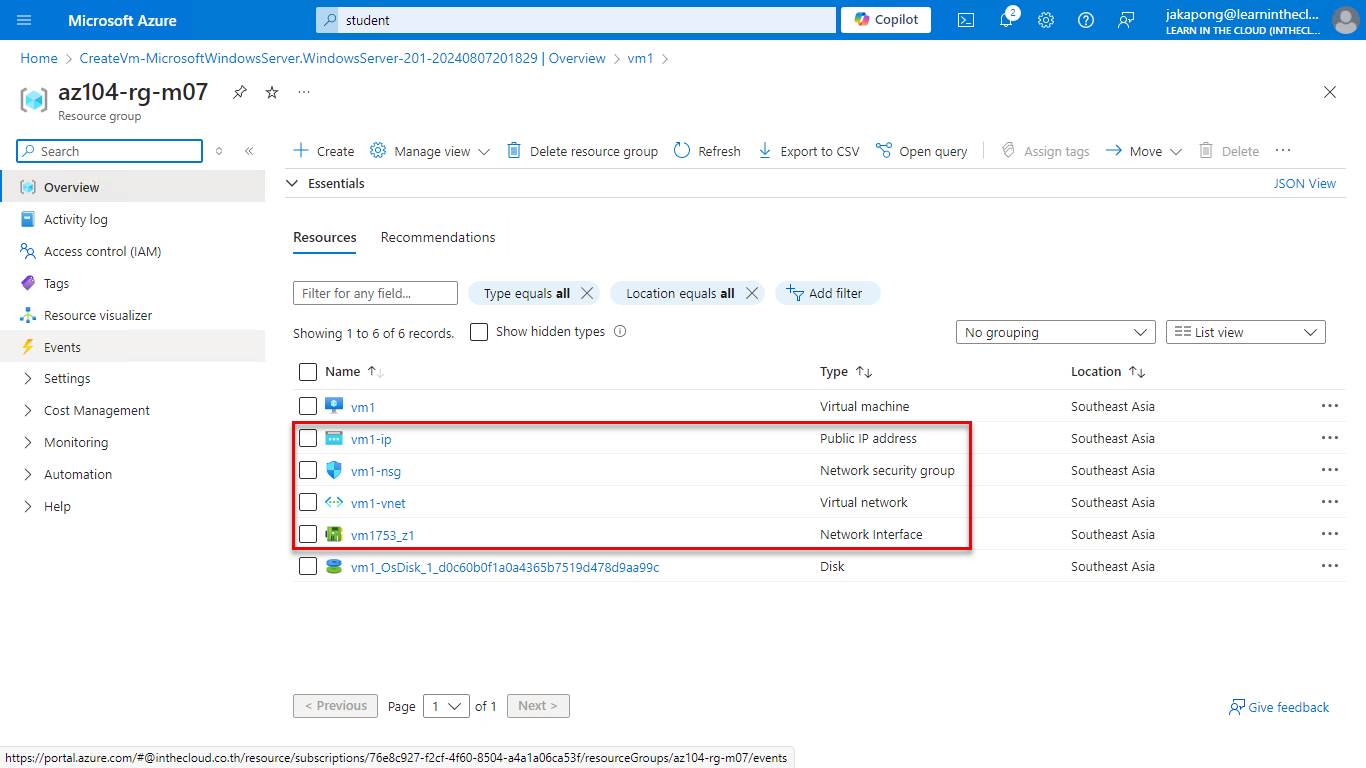Open Activity log in sidebar
1366x768 pixels.
(75, 219)
